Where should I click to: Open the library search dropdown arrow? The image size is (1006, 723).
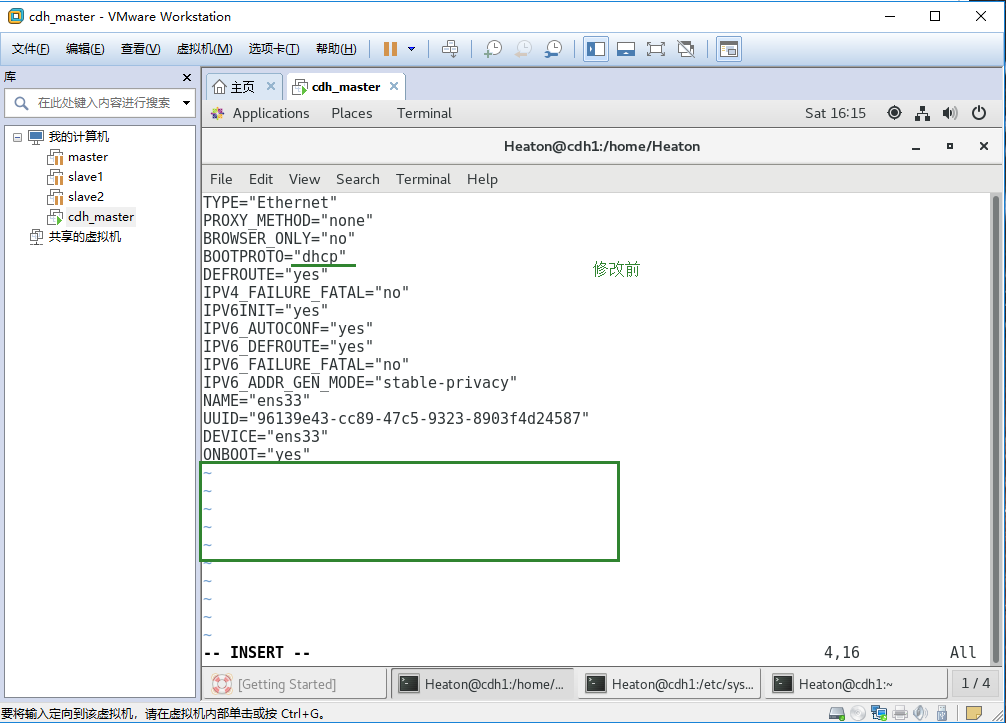186,103
